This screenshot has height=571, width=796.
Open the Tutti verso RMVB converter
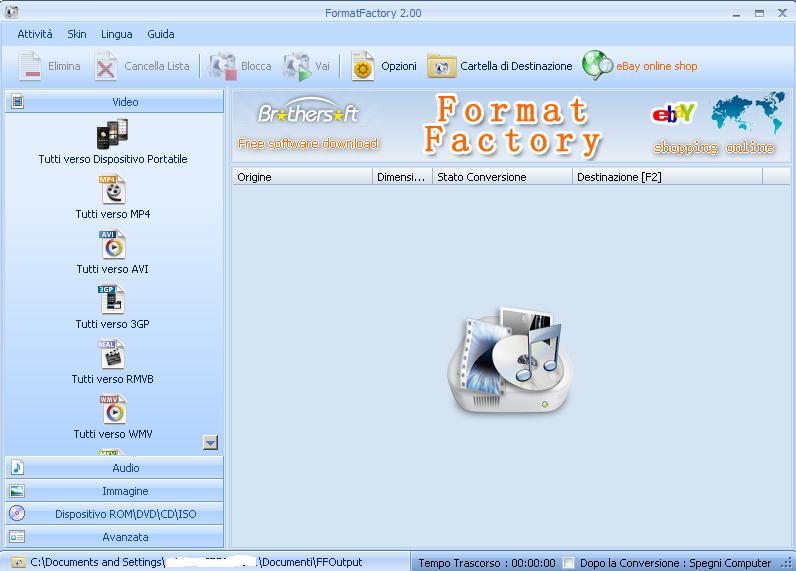click(112, 355)
